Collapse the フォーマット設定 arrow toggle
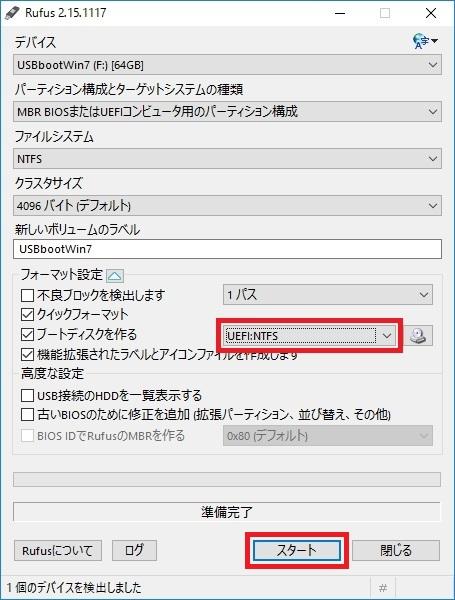The image size is (455, 600). click(115, 275)
